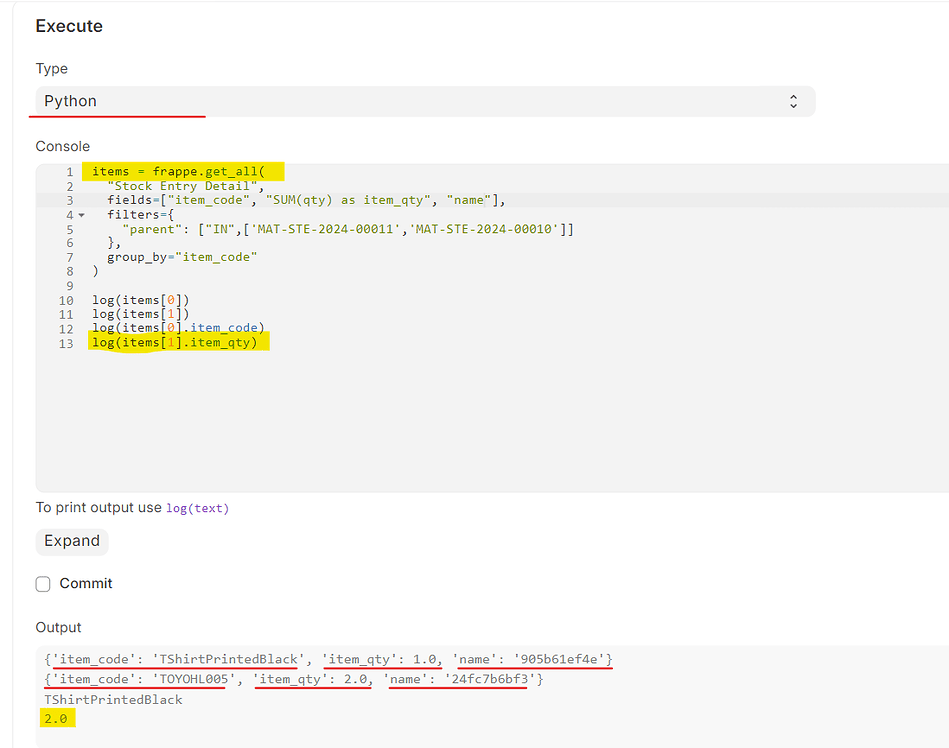Image resolution: width=949 pixels, height=748 pixels.
Task: Click the highlighted 2.0 output value
Action: [56, 718]
